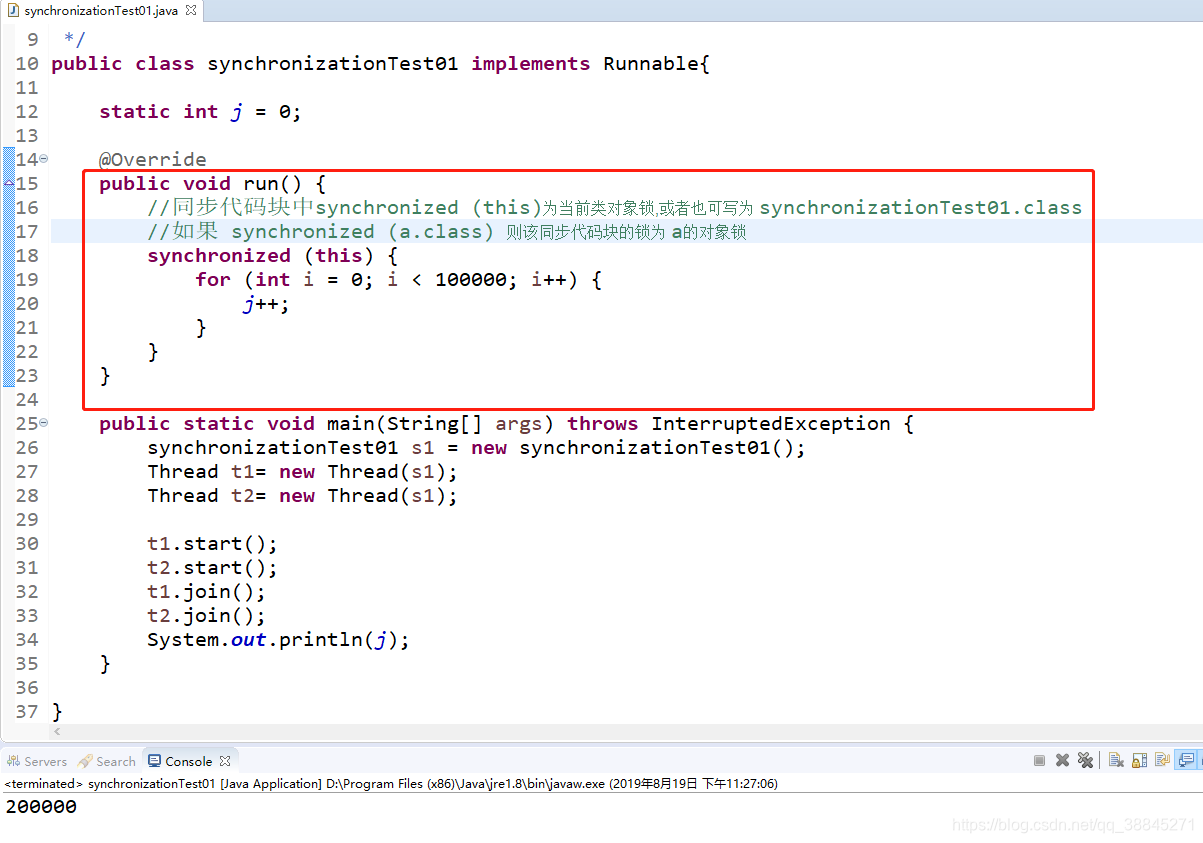This screenshot has height=843, width=1203.
Task: Click '200000' output in the console
Action: [41, 806]
